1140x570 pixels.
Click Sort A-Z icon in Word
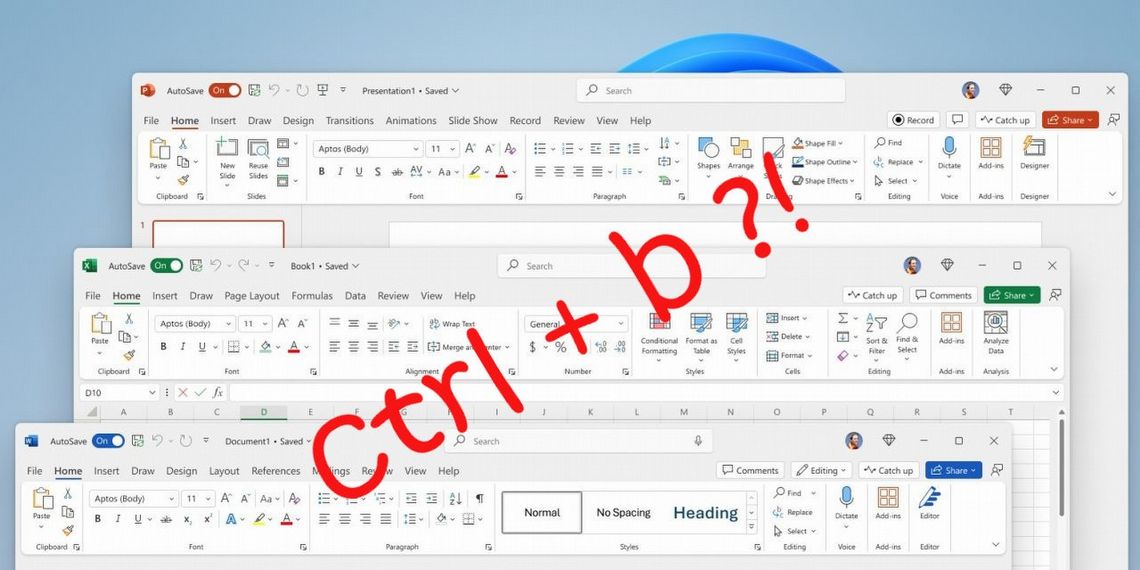[x=456, y=498]
